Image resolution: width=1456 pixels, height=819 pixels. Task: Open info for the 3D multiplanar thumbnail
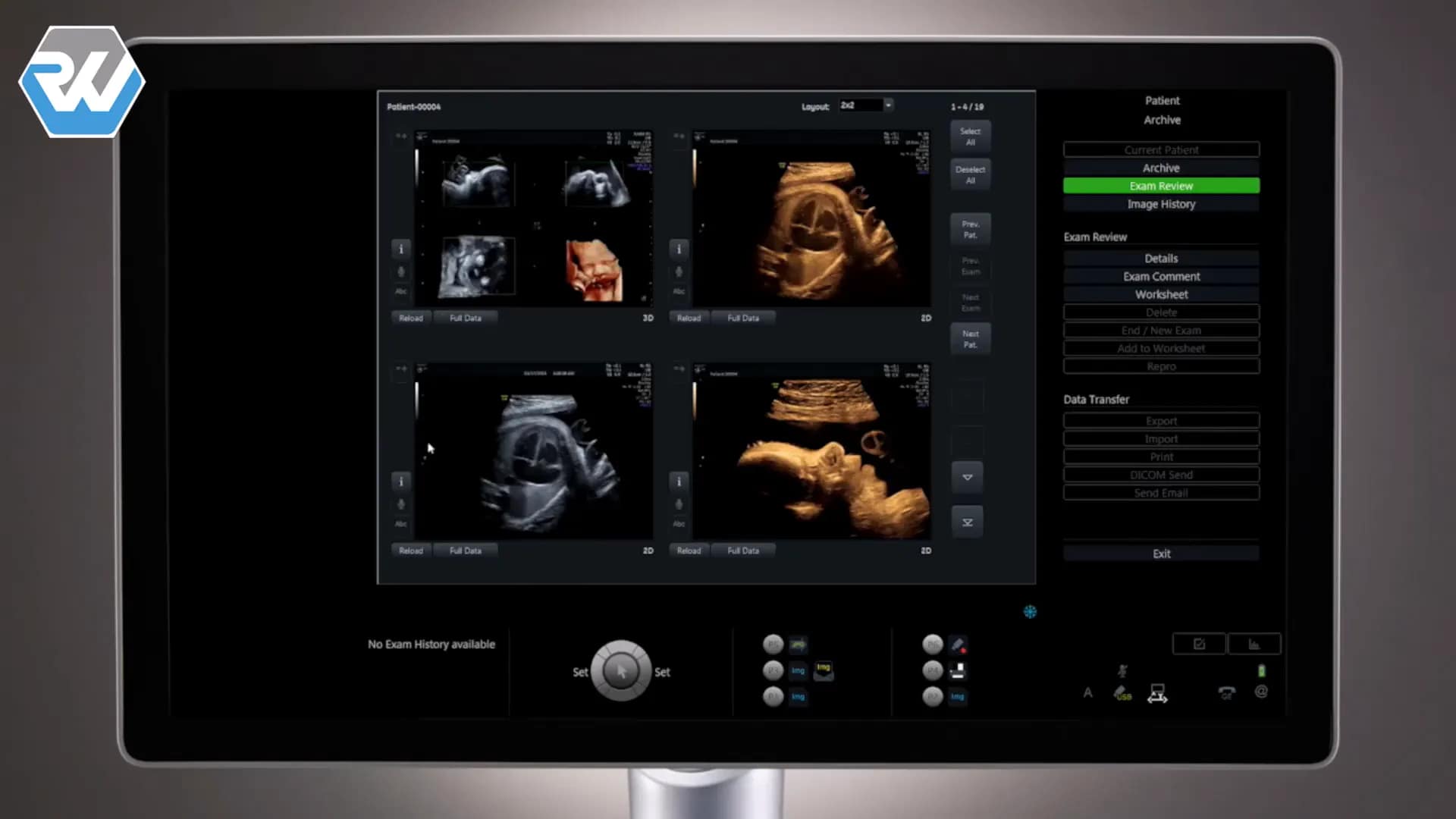tap(401, 249)
